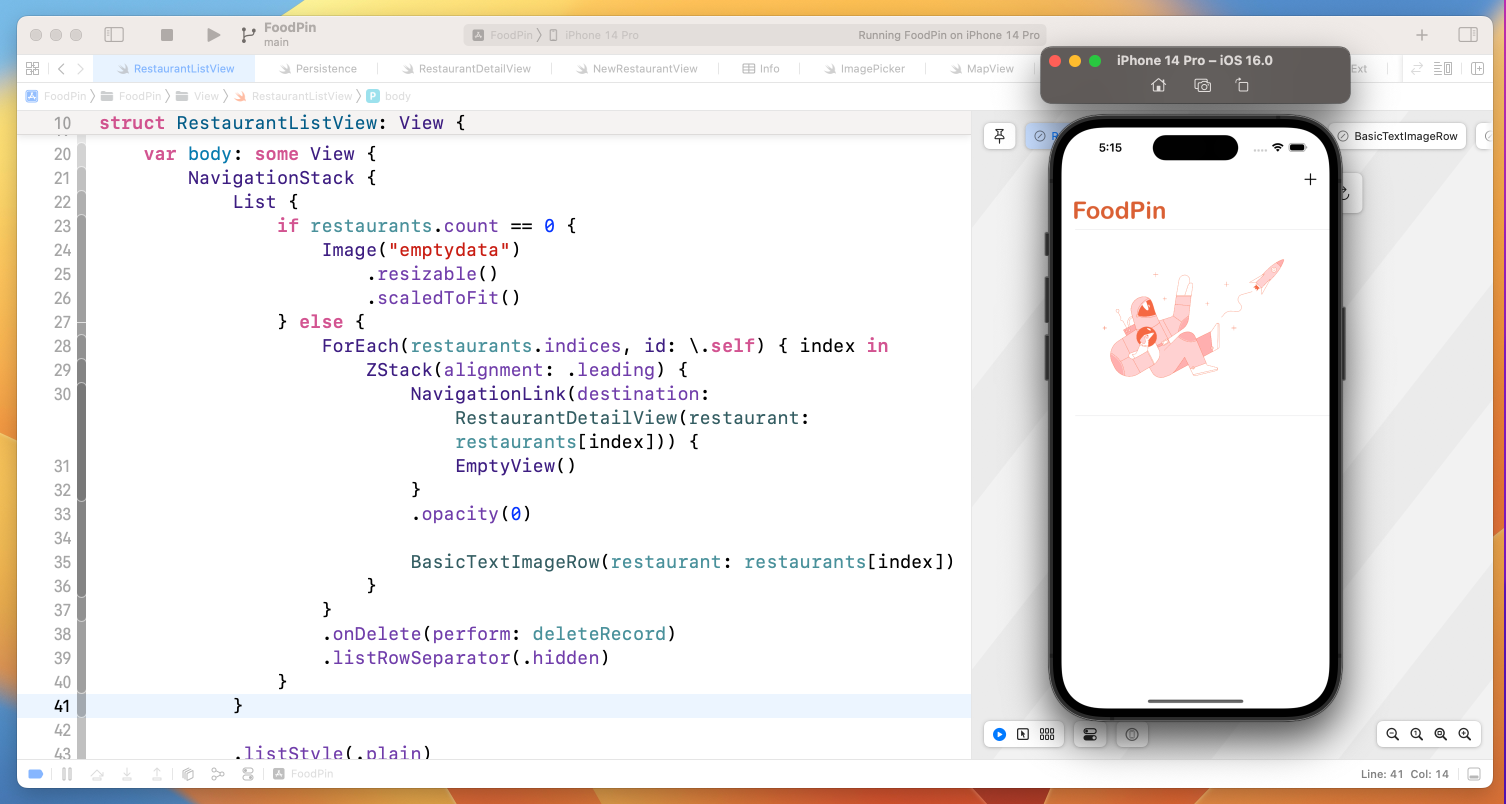1506x804 pixels.
Task: Toggle the right inspector panel
Action: (1467, 35)
